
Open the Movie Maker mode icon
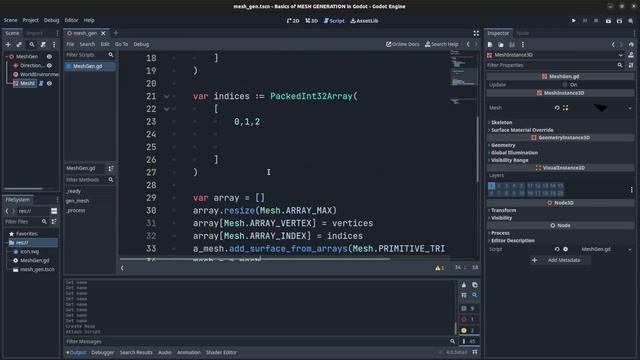click(631, 20)
